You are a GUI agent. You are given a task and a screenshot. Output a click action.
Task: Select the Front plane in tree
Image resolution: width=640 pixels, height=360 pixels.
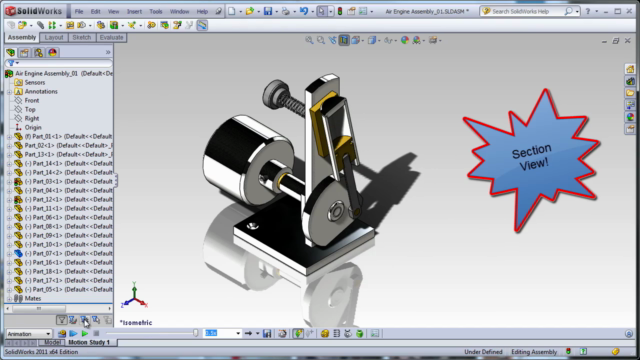coord(32,100)
